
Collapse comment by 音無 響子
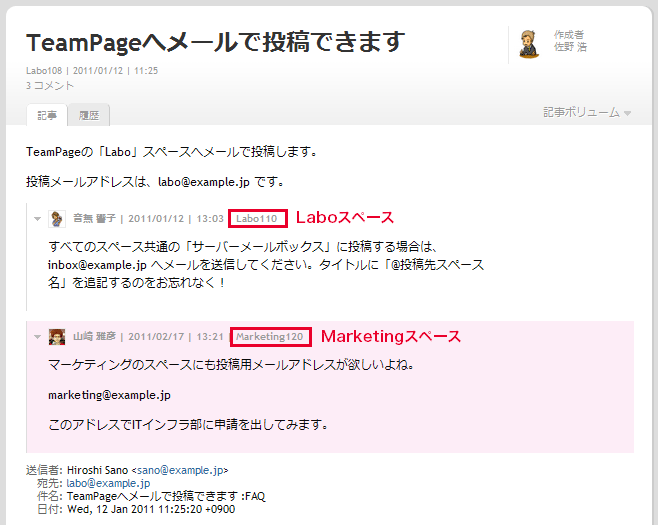pos(37,219)
